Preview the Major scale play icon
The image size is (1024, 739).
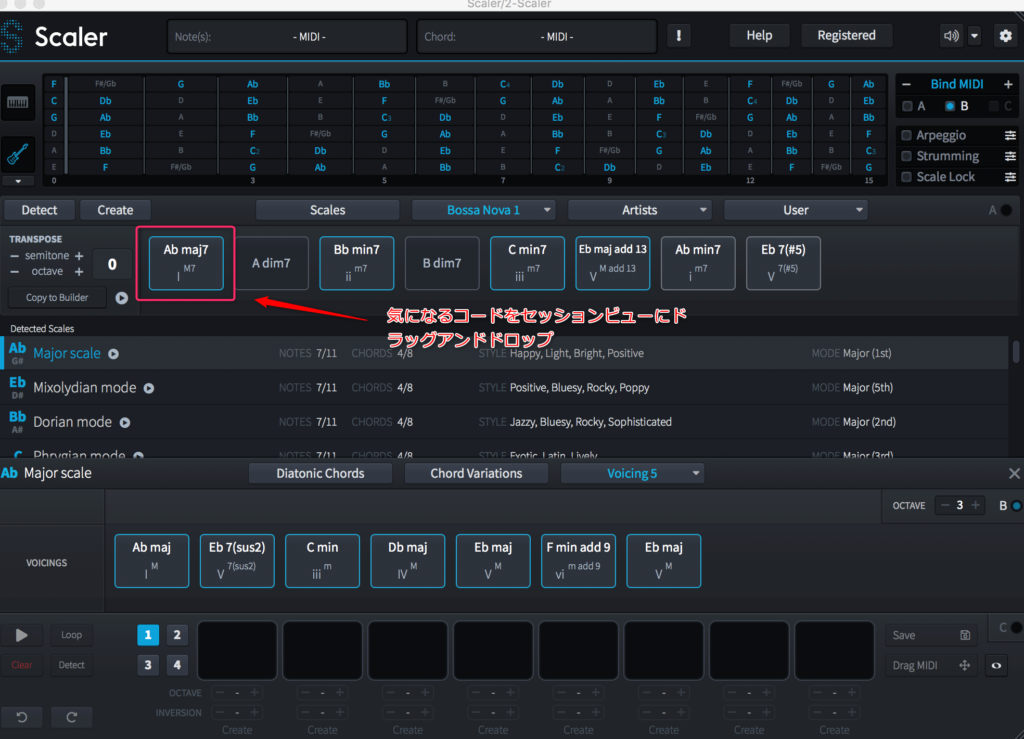[x=113, y=354]
